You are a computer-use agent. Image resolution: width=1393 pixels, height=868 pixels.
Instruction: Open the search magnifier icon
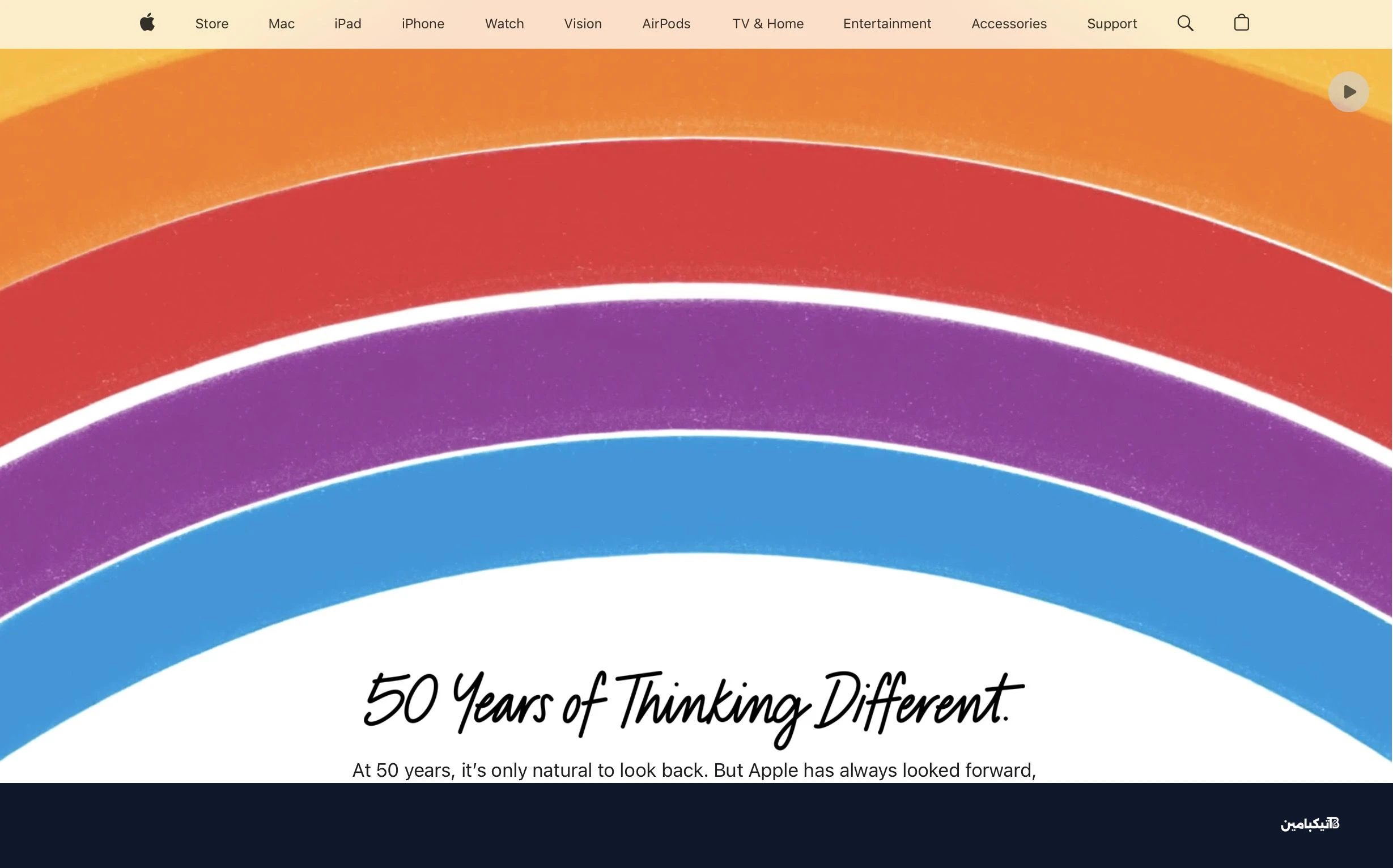tap(1185, 23)
